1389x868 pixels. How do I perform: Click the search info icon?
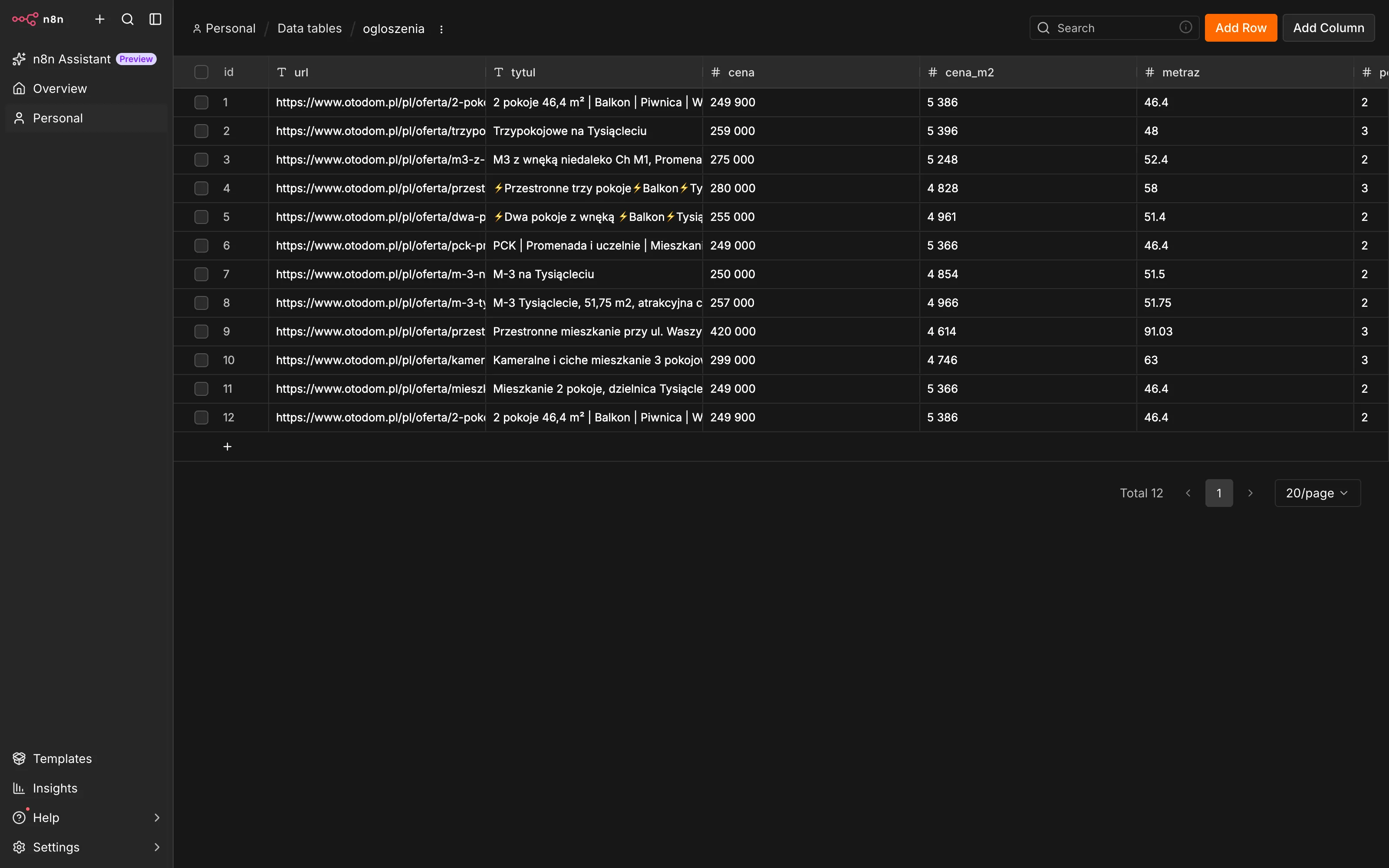pyautogui.click(x=1186, y=27)
